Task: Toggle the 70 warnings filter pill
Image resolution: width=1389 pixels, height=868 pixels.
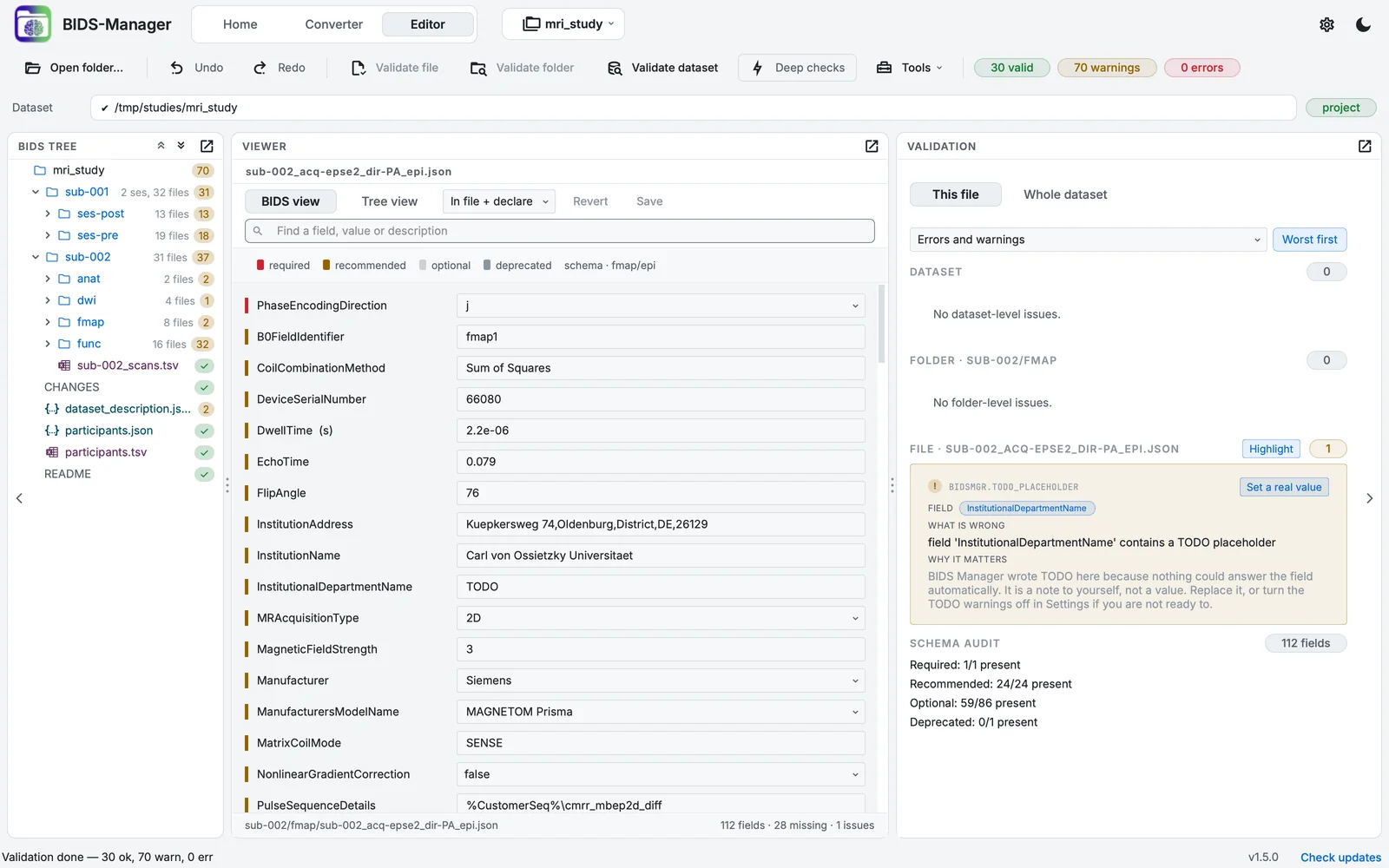Action: (x=1107, y=68)
